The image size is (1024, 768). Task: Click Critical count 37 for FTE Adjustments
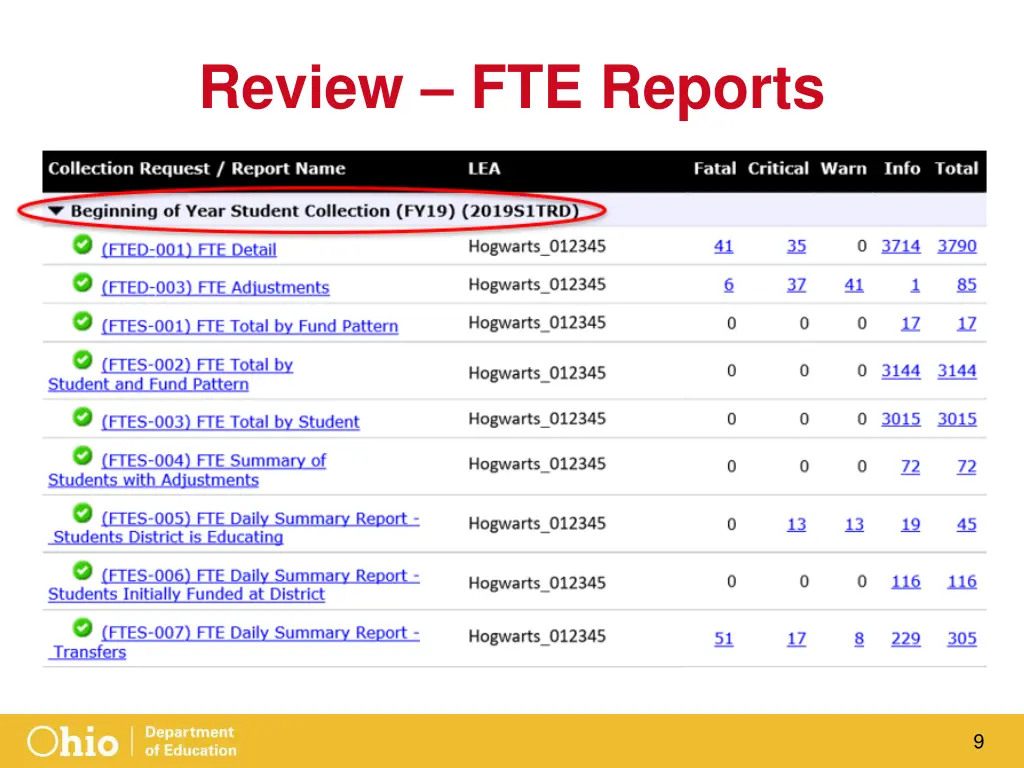tap(796, 285)
